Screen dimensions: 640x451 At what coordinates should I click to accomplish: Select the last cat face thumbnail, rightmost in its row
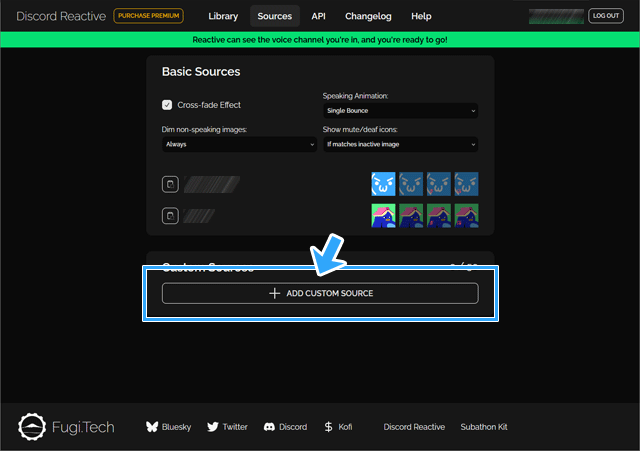(467, 184)
